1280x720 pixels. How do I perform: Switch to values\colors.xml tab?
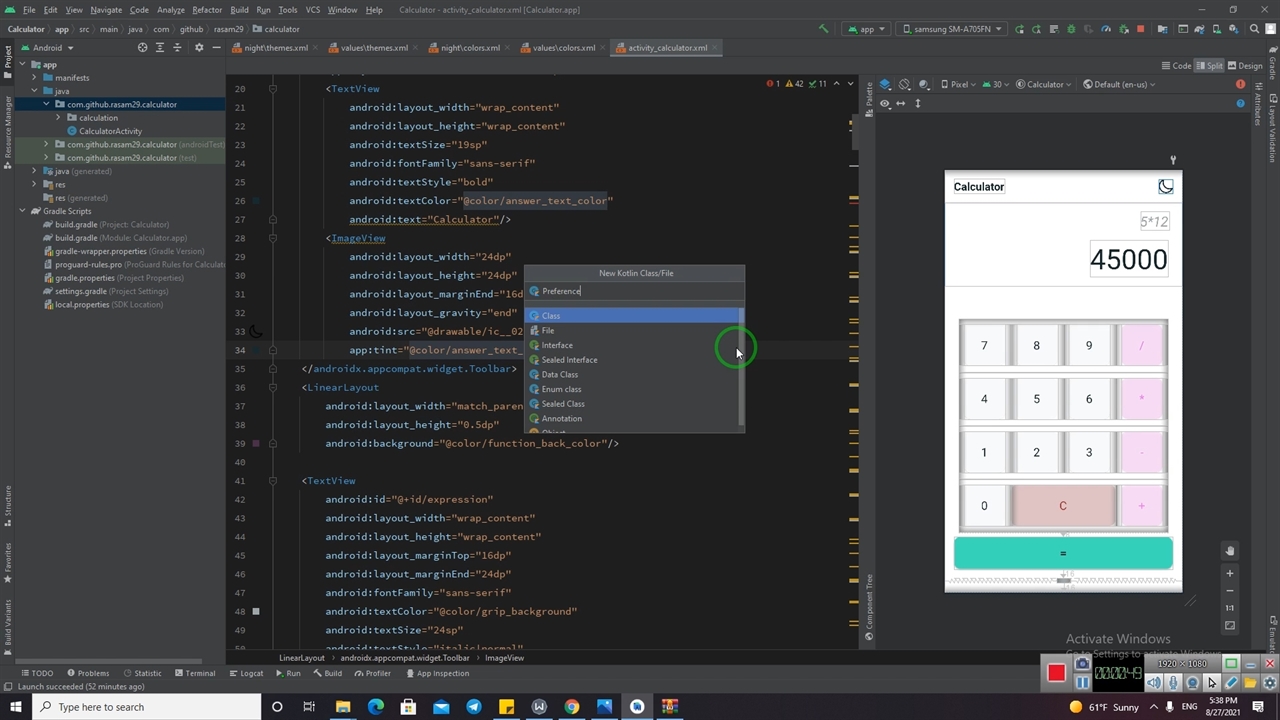click(563, 47)
